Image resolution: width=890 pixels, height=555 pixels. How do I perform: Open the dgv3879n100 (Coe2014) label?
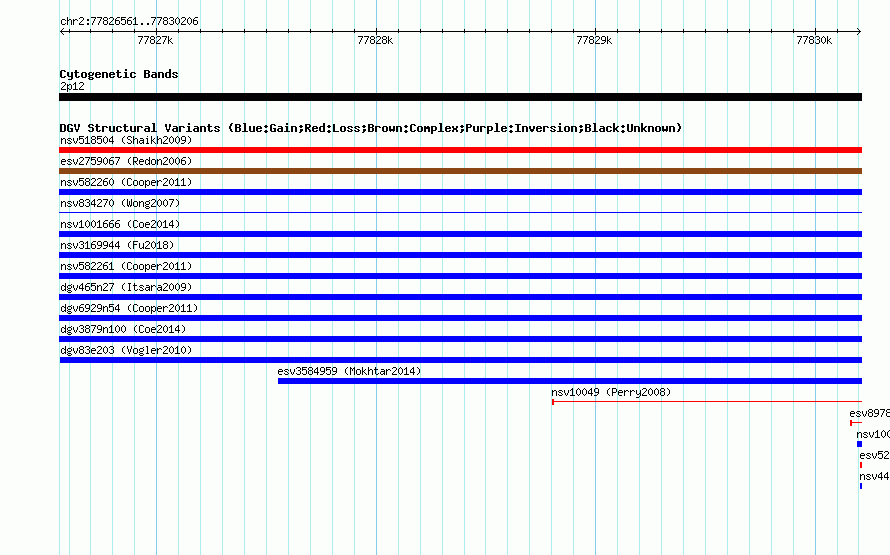click(x=123, y=329)
